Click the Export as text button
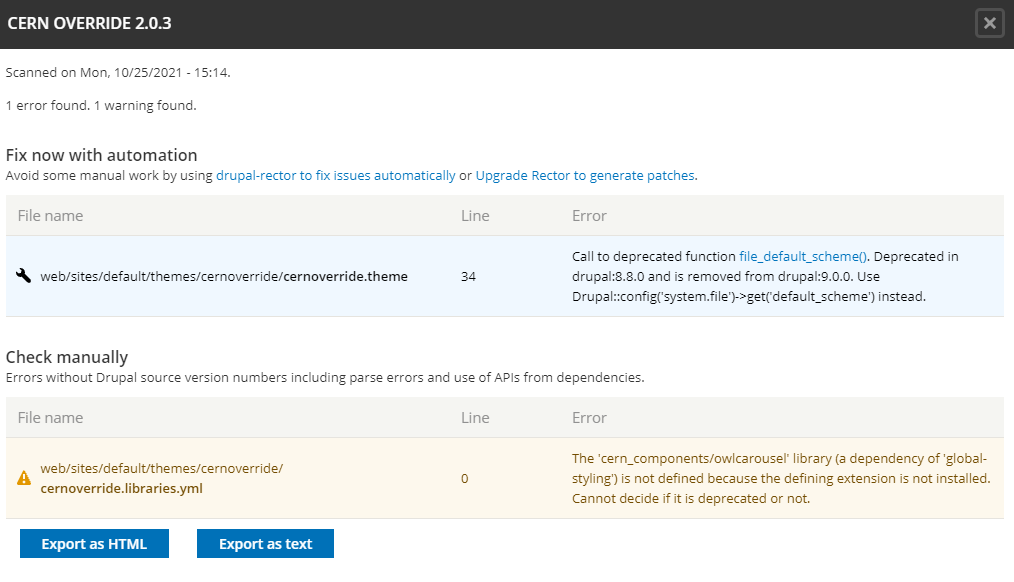This screenshot has width=1014, height=582. click(265, 543)
